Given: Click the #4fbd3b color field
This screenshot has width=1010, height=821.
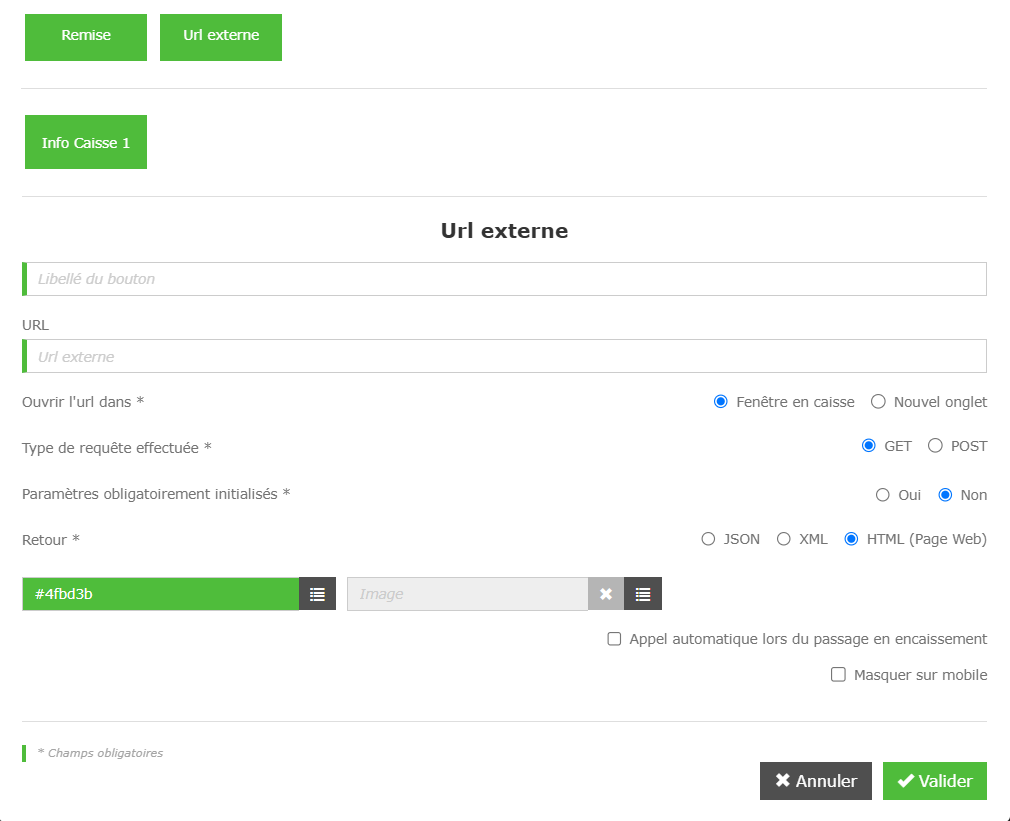Looking at the screenshot, I should tap(160, 594).
